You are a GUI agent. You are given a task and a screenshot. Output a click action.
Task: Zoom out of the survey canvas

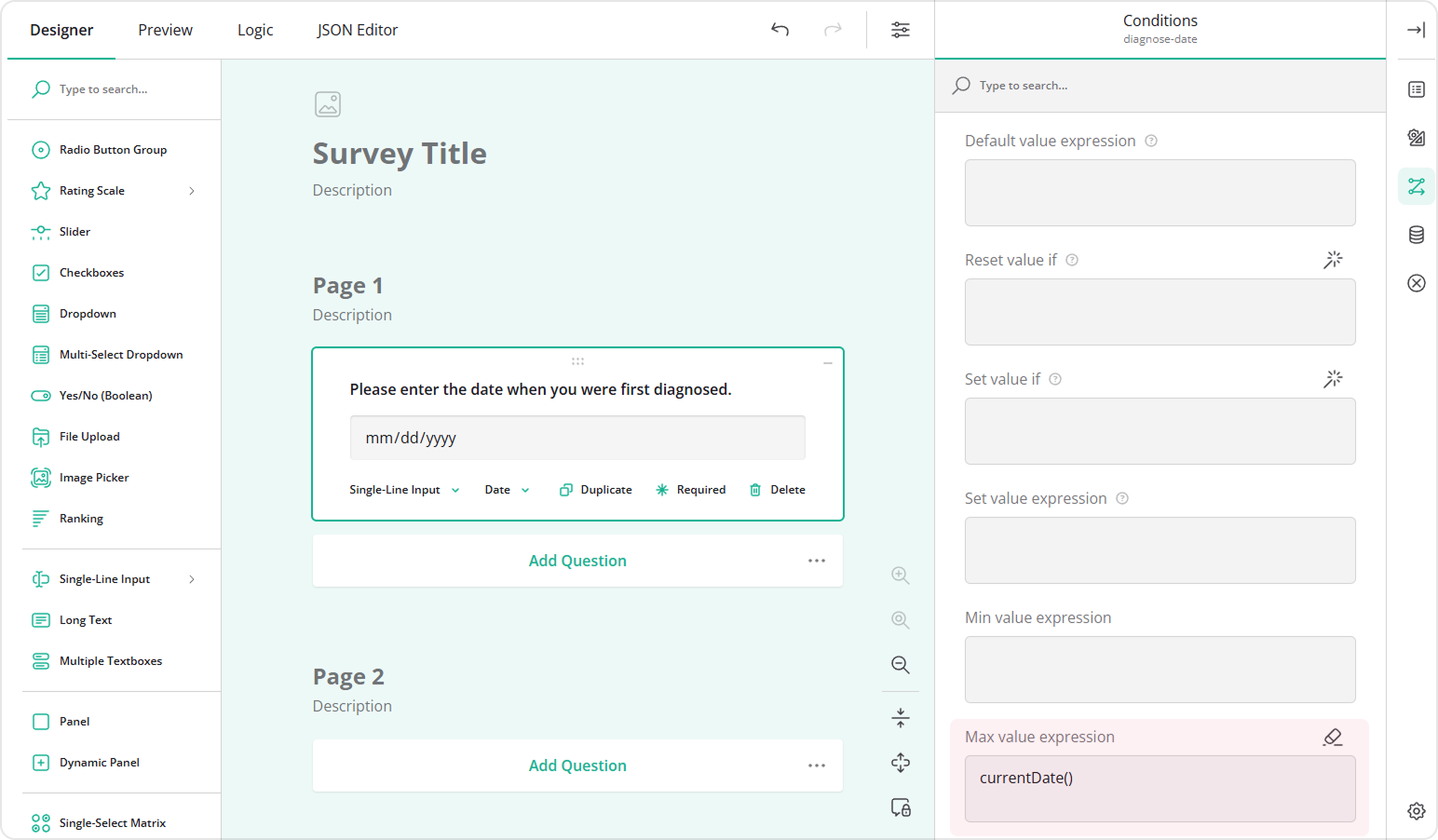900,664
